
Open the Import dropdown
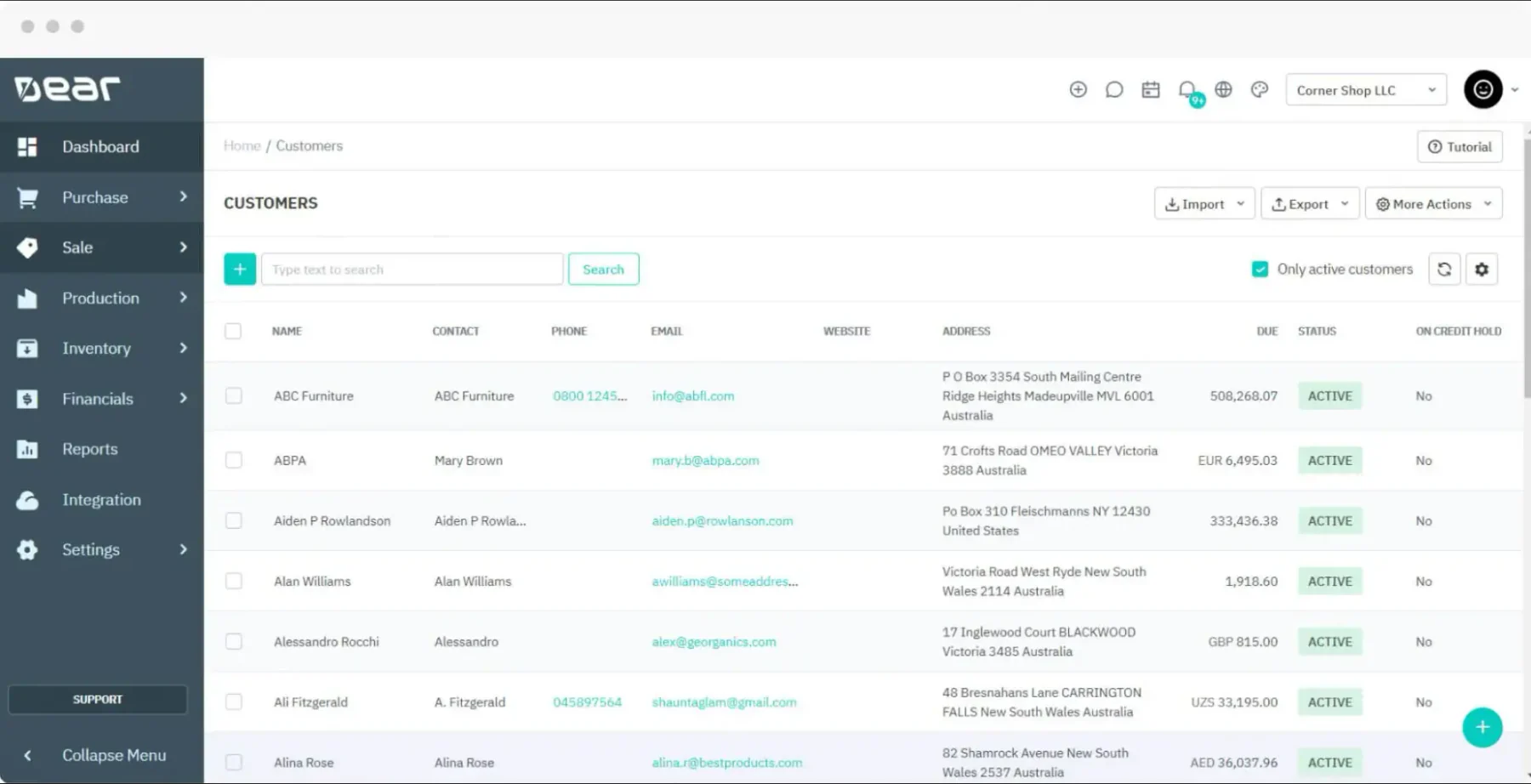point(1204,204)
